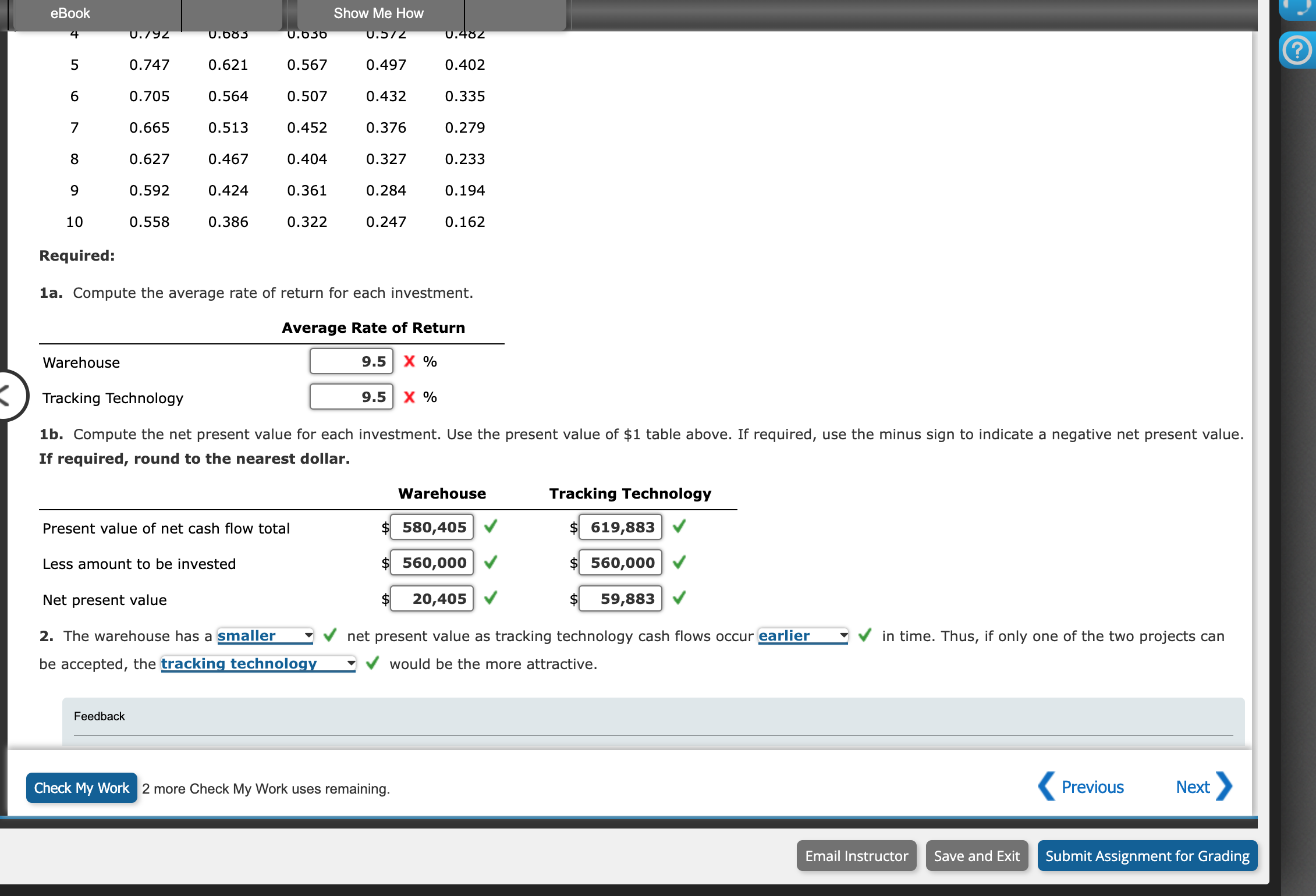Click the Previous chevron arrow
Viewport: 1316px width, 896px height.
(1047, 787)
